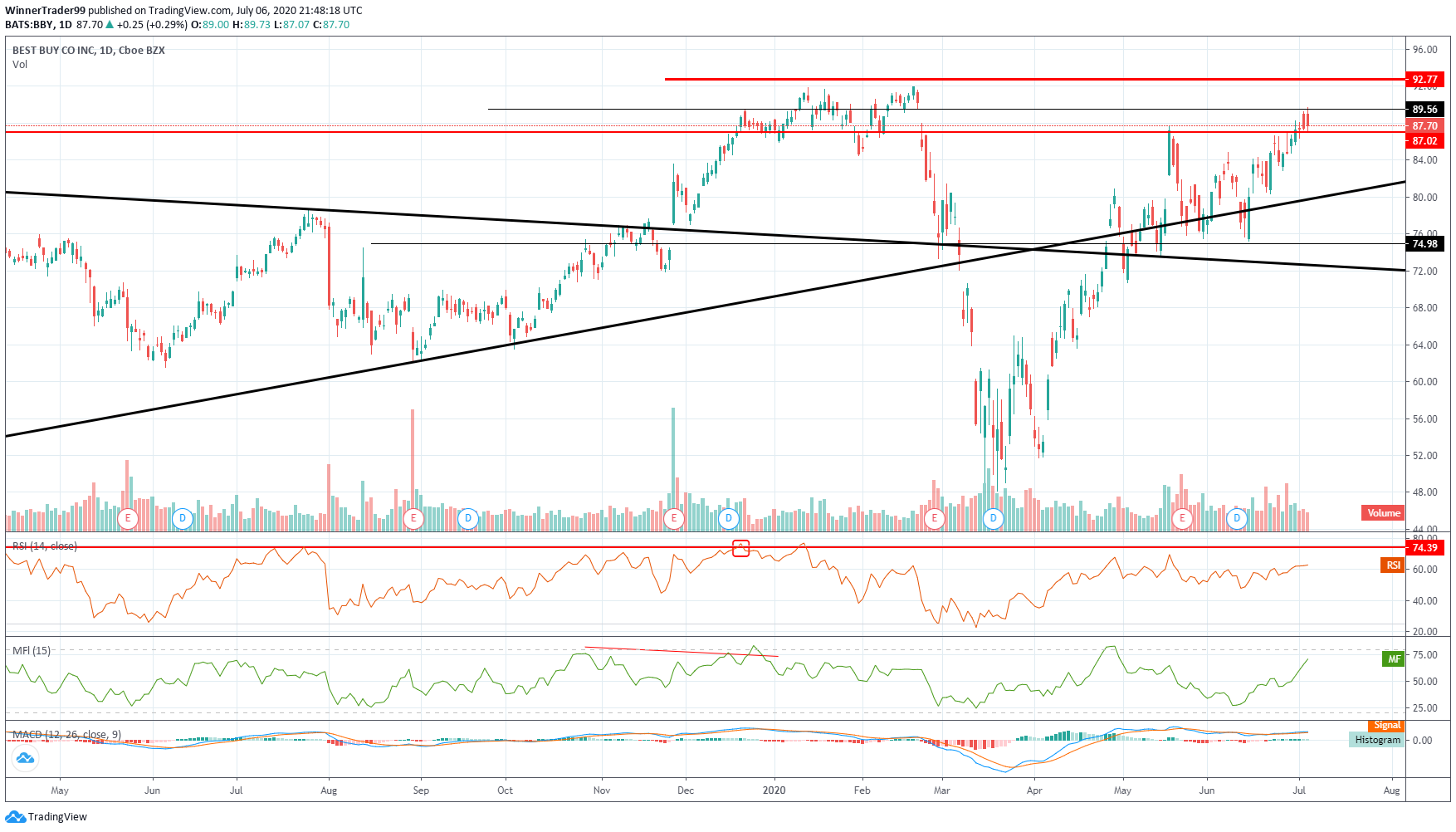Viewport: 1456px width, 832px height.
Task: Click the O:89.00 open value in header
Action: tap(210, 25)
